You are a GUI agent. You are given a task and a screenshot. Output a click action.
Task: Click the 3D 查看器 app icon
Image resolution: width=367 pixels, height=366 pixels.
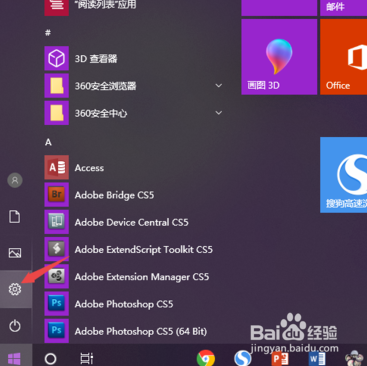pyautogui.click(x=57, y=58)
